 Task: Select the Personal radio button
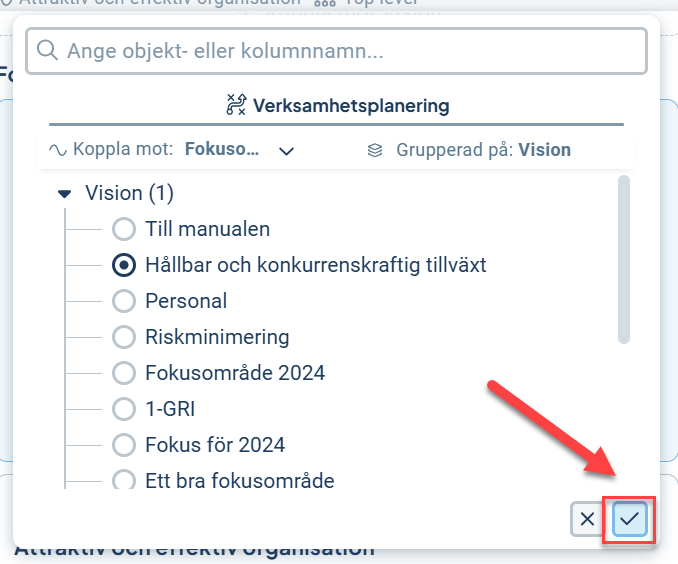point(124,301)
